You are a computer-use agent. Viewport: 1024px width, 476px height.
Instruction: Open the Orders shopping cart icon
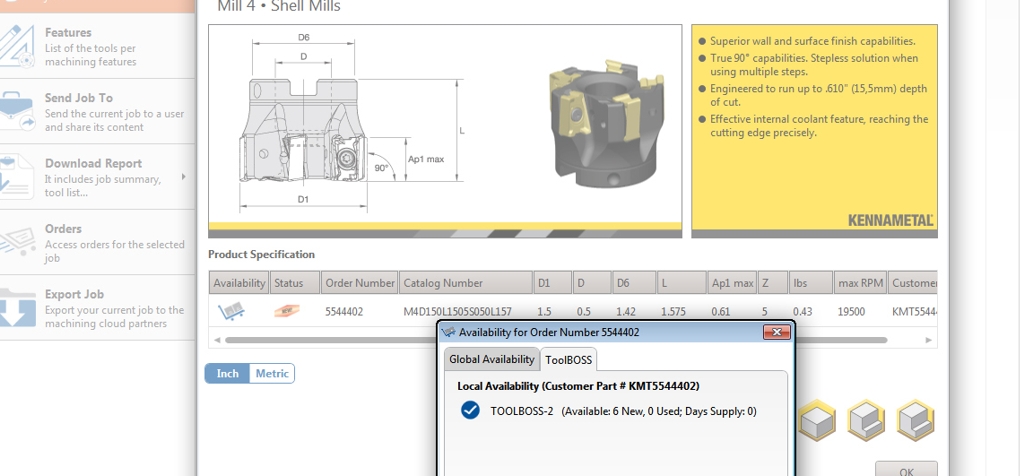[x=17, y=242]
